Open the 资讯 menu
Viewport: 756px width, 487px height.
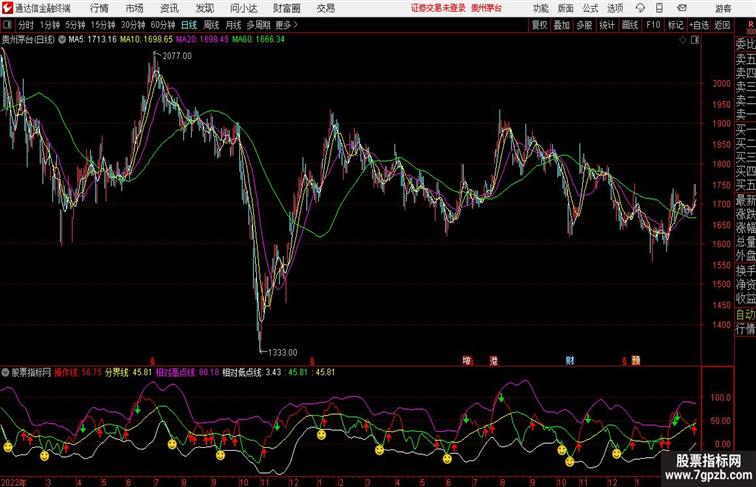(169, 8)
